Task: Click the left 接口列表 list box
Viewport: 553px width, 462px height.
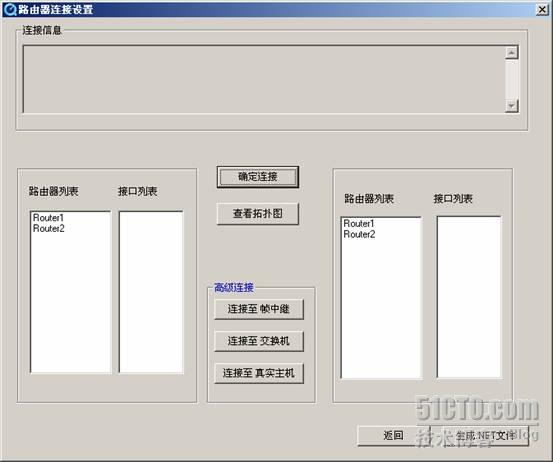Action: (x=151, y=292)
